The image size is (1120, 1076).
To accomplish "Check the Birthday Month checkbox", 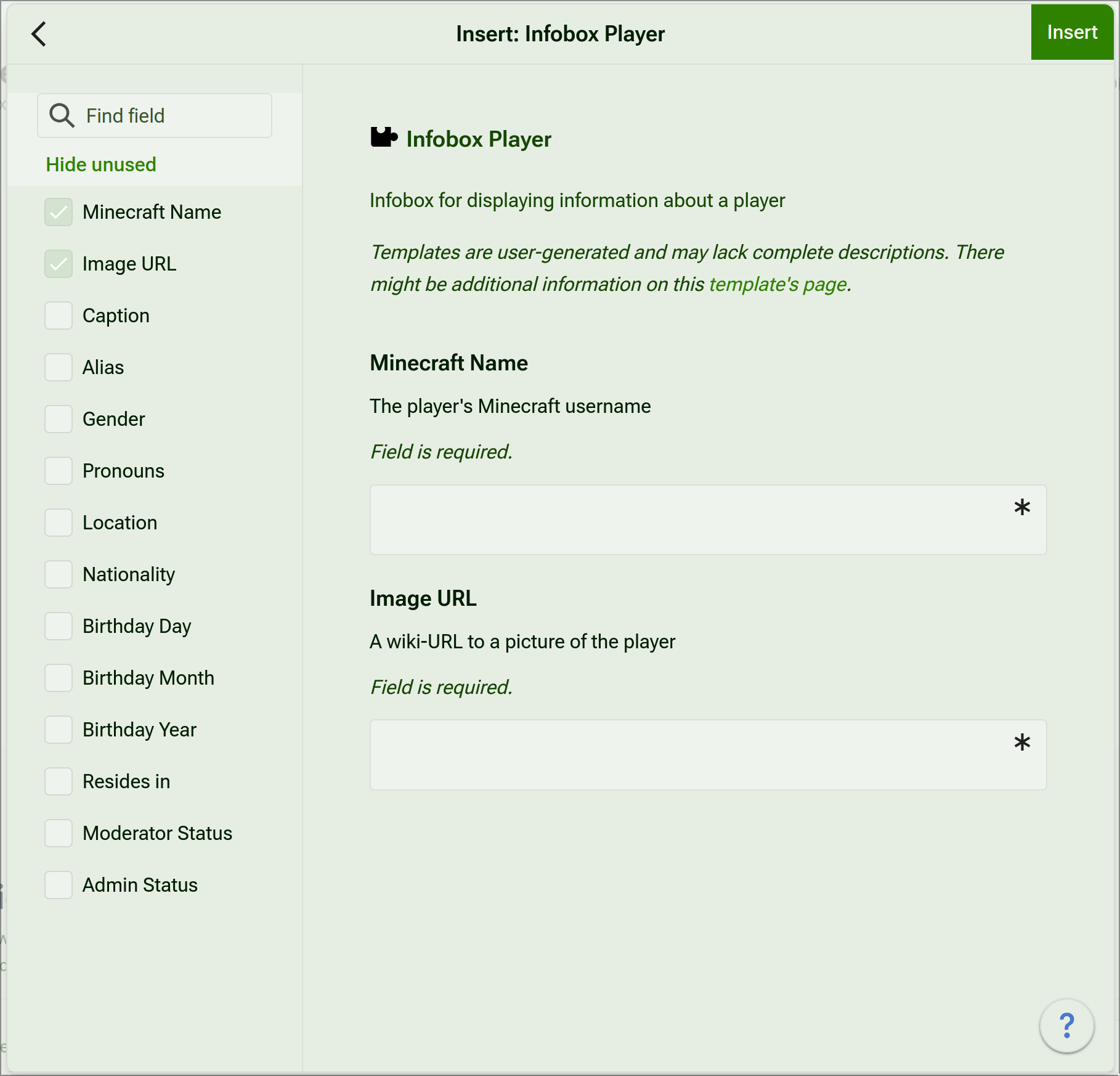I will (59, 678).
